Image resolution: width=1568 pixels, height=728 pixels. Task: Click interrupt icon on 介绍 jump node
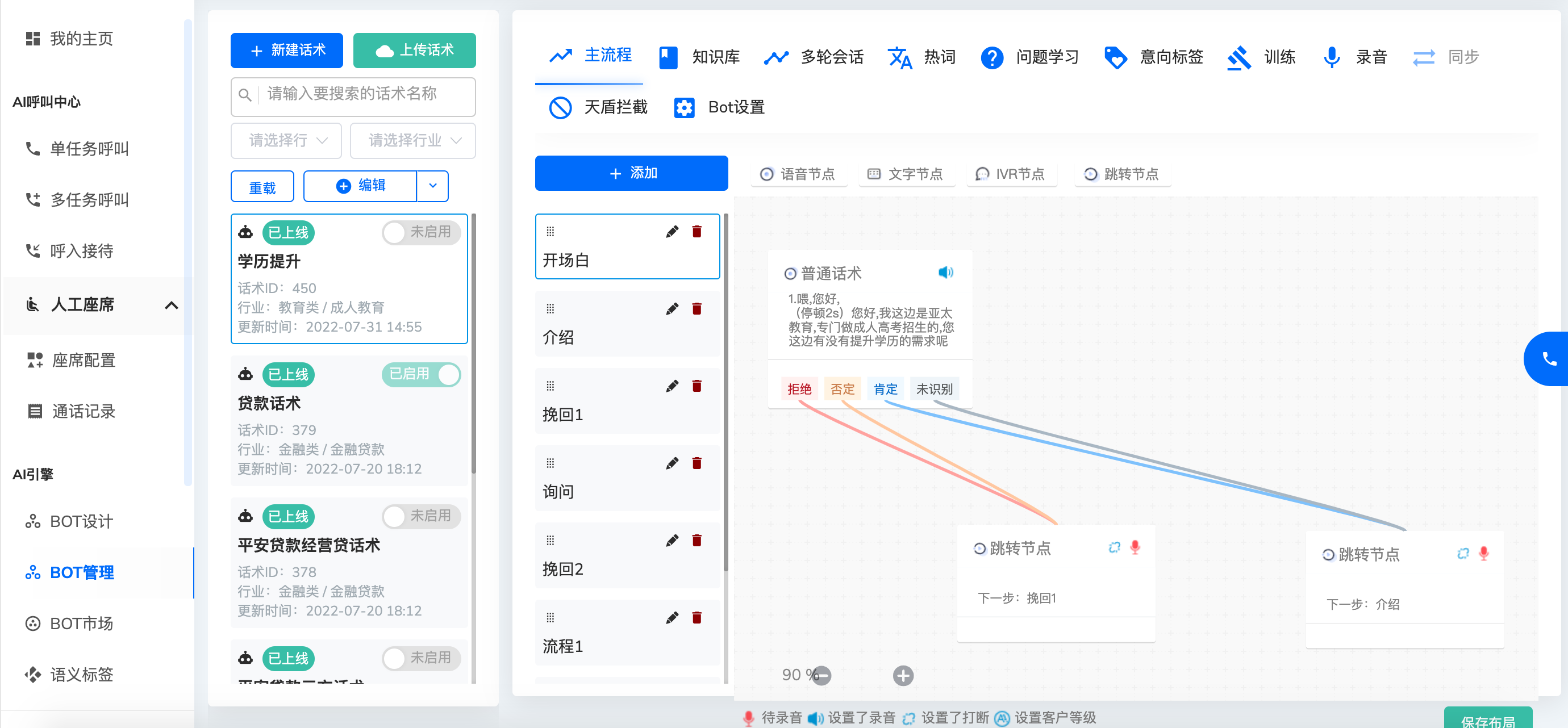click(x=1463, y=554)
